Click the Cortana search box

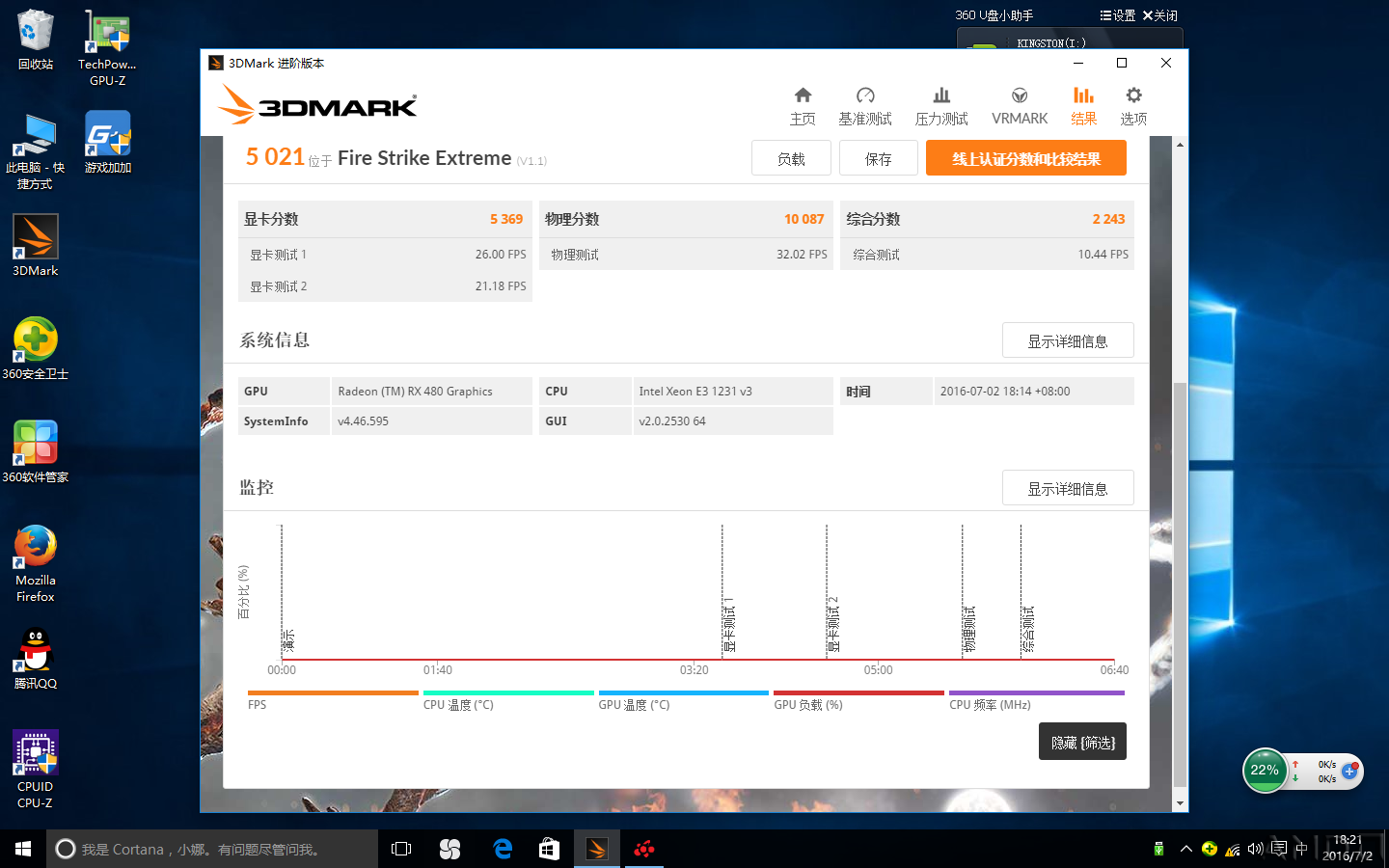tap(212, 849)
